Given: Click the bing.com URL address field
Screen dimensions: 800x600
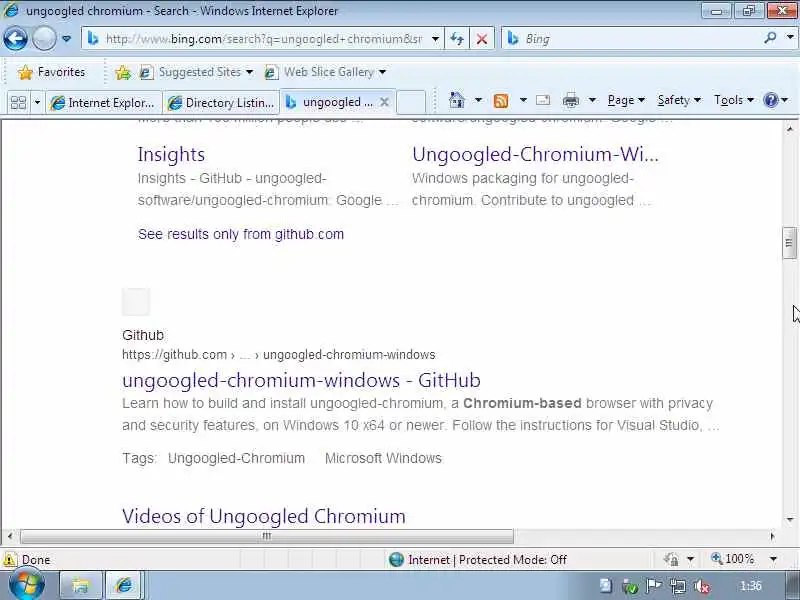Looking at the screenshot, I should tap(263, 39).
